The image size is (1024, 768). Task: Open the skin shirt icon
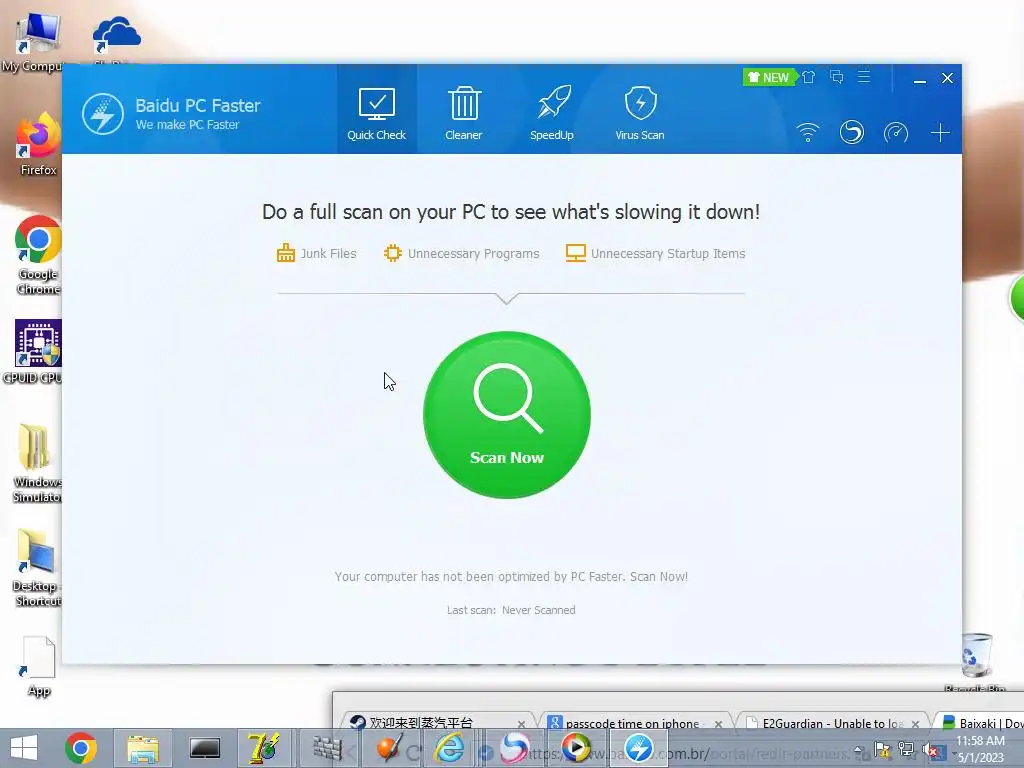pyautogui.click(x=809, y=77)
